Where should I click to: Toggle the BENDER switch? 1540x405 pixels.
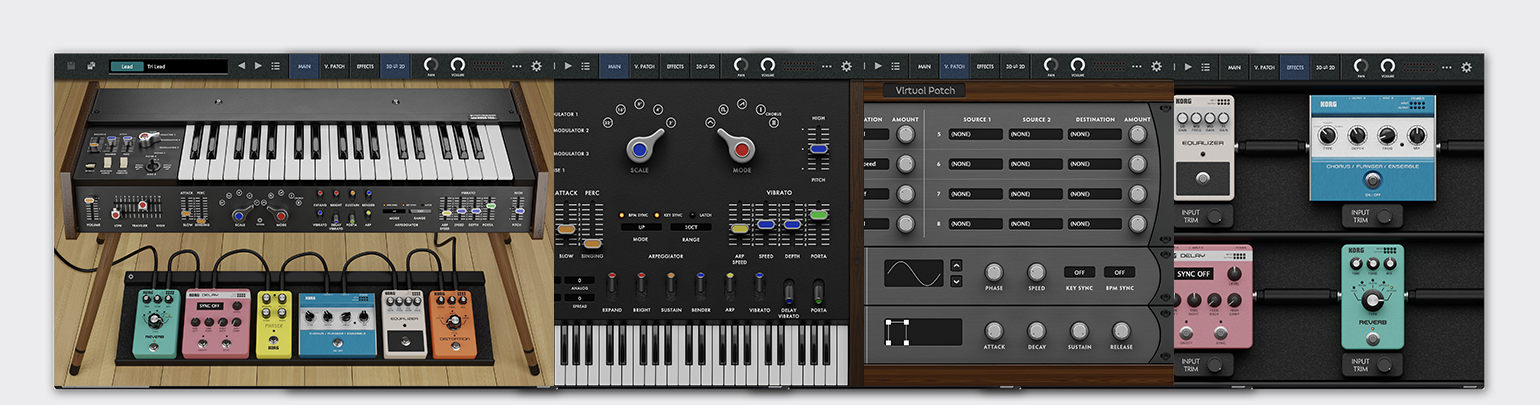point(701,285)
